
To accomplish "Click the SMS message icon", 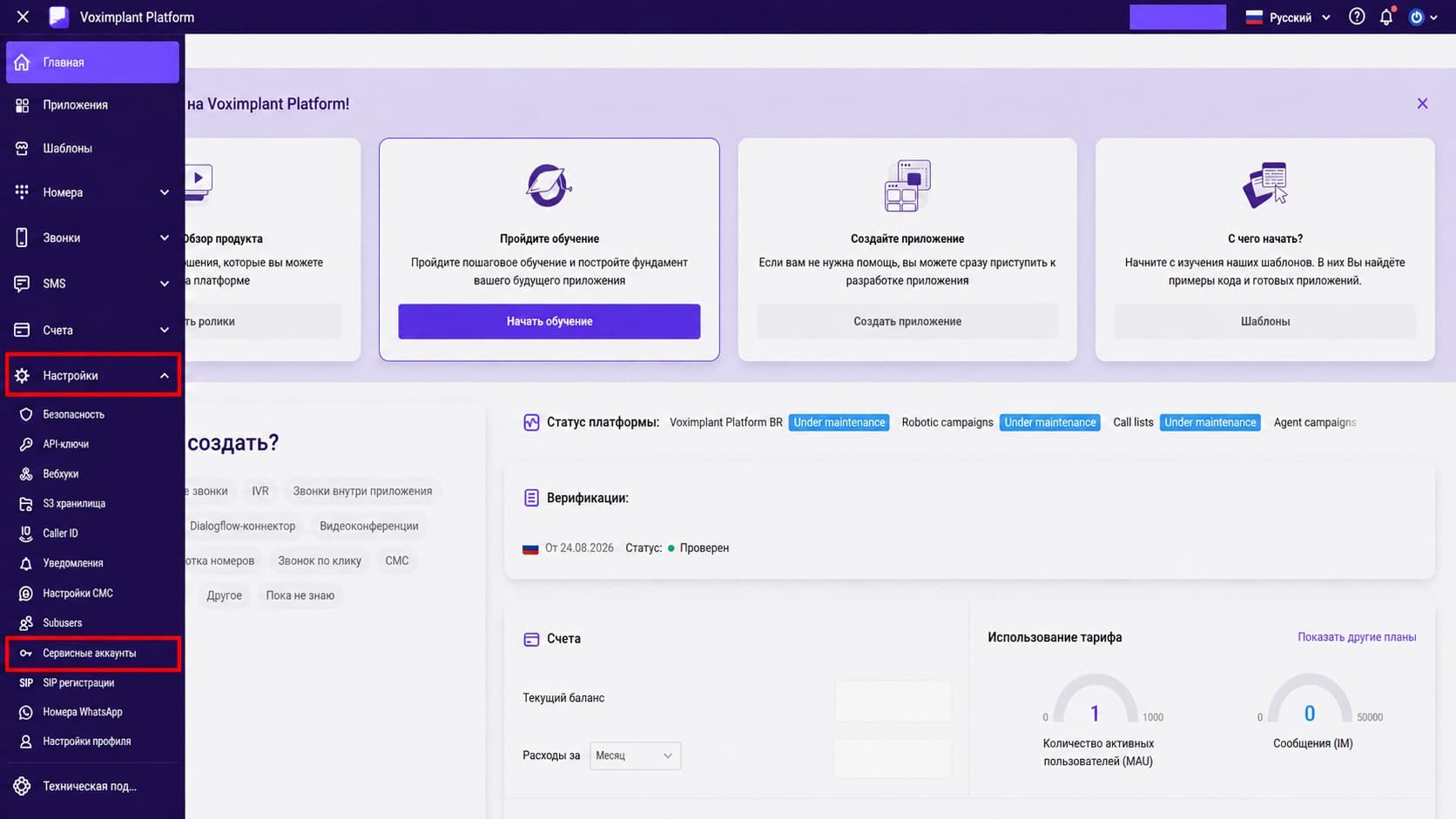I will tap(23, 284).
